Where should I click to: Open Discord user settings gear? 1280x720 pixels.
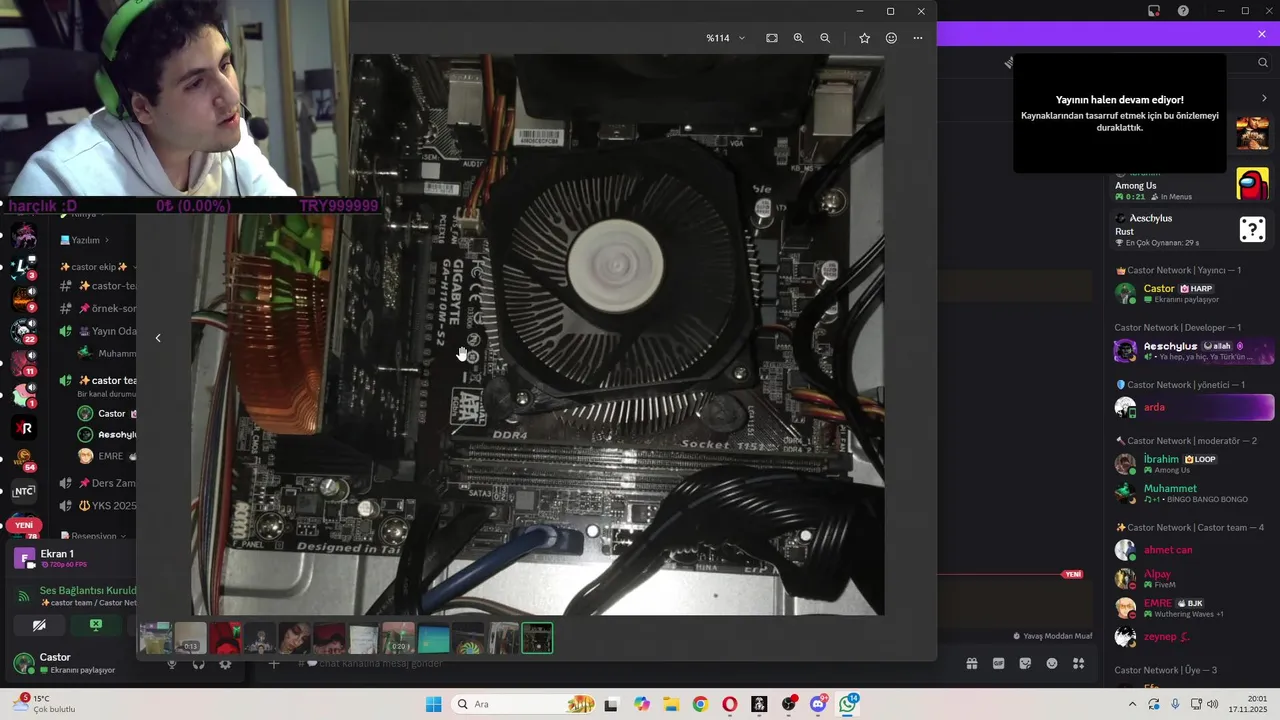tap(225, 663)
